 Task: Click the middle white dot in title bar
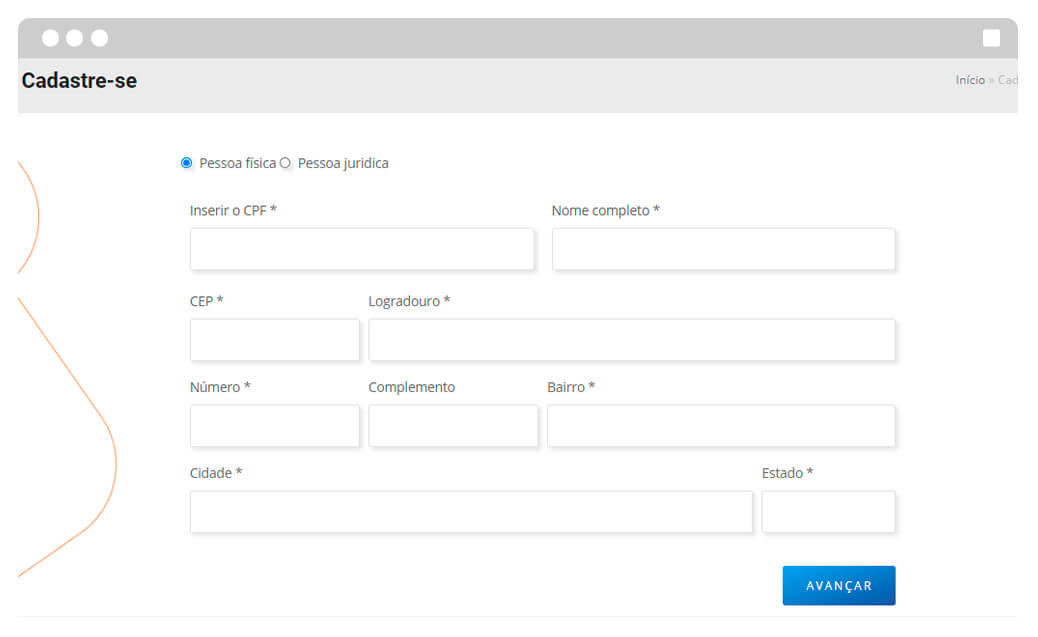[74, 38]
